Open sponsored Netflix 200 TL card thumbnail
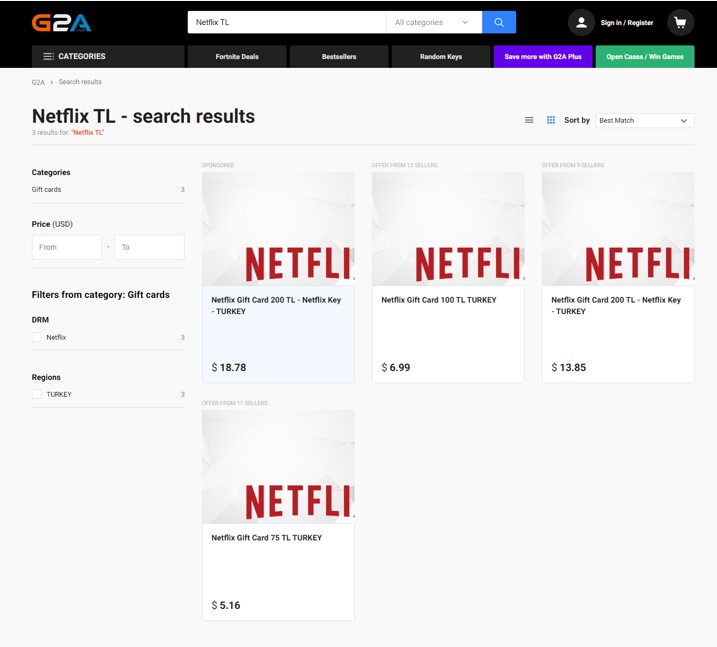Image resolution: width=717 pixels, height=647 pixels. pos(278,229)
